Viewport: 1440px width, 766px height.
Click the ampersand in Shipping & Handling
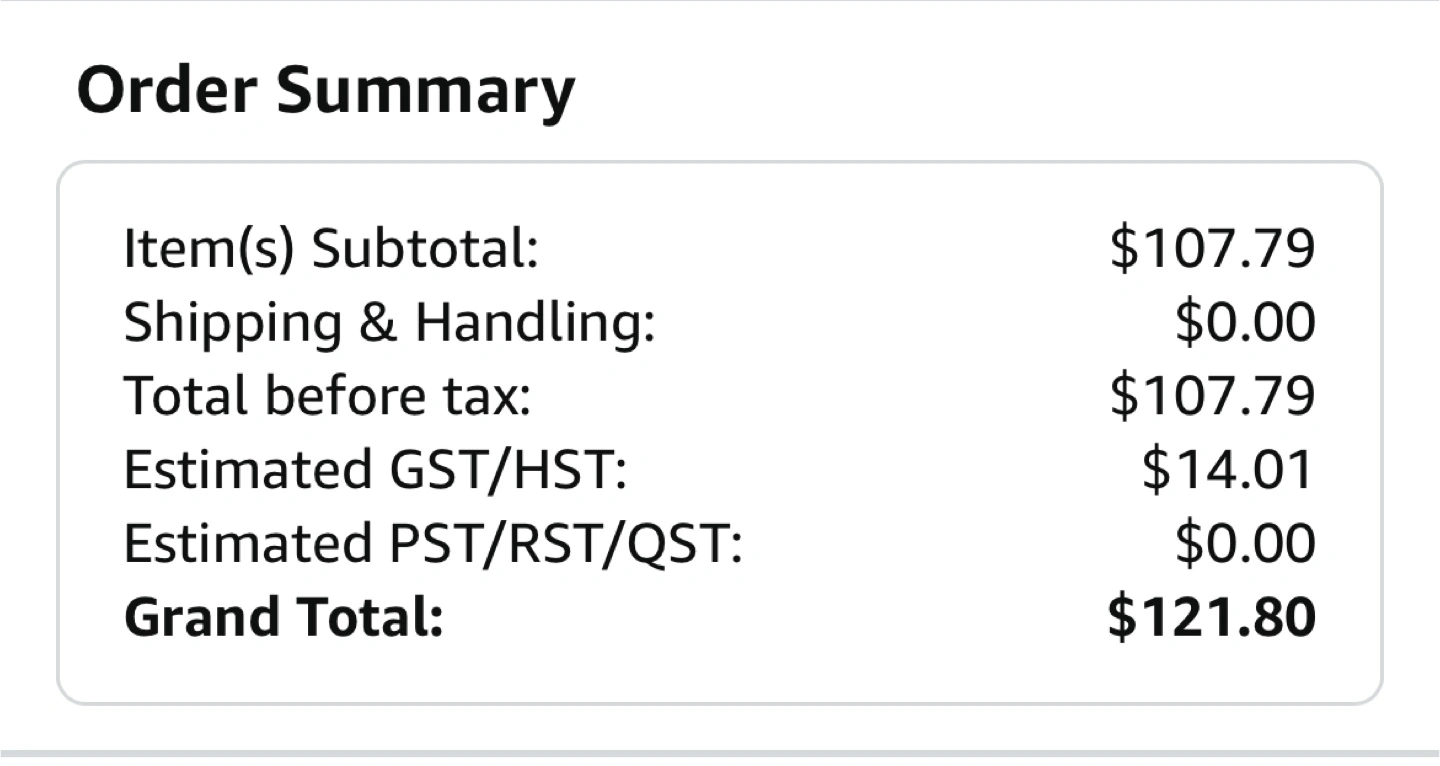coord(377,323)
